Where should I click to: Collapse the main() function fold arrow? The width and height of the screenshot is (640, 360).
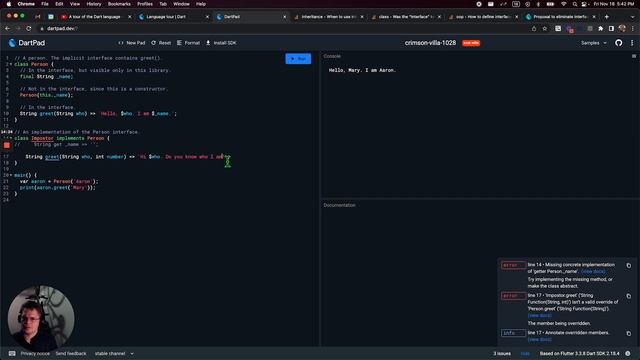click(11, 175)
